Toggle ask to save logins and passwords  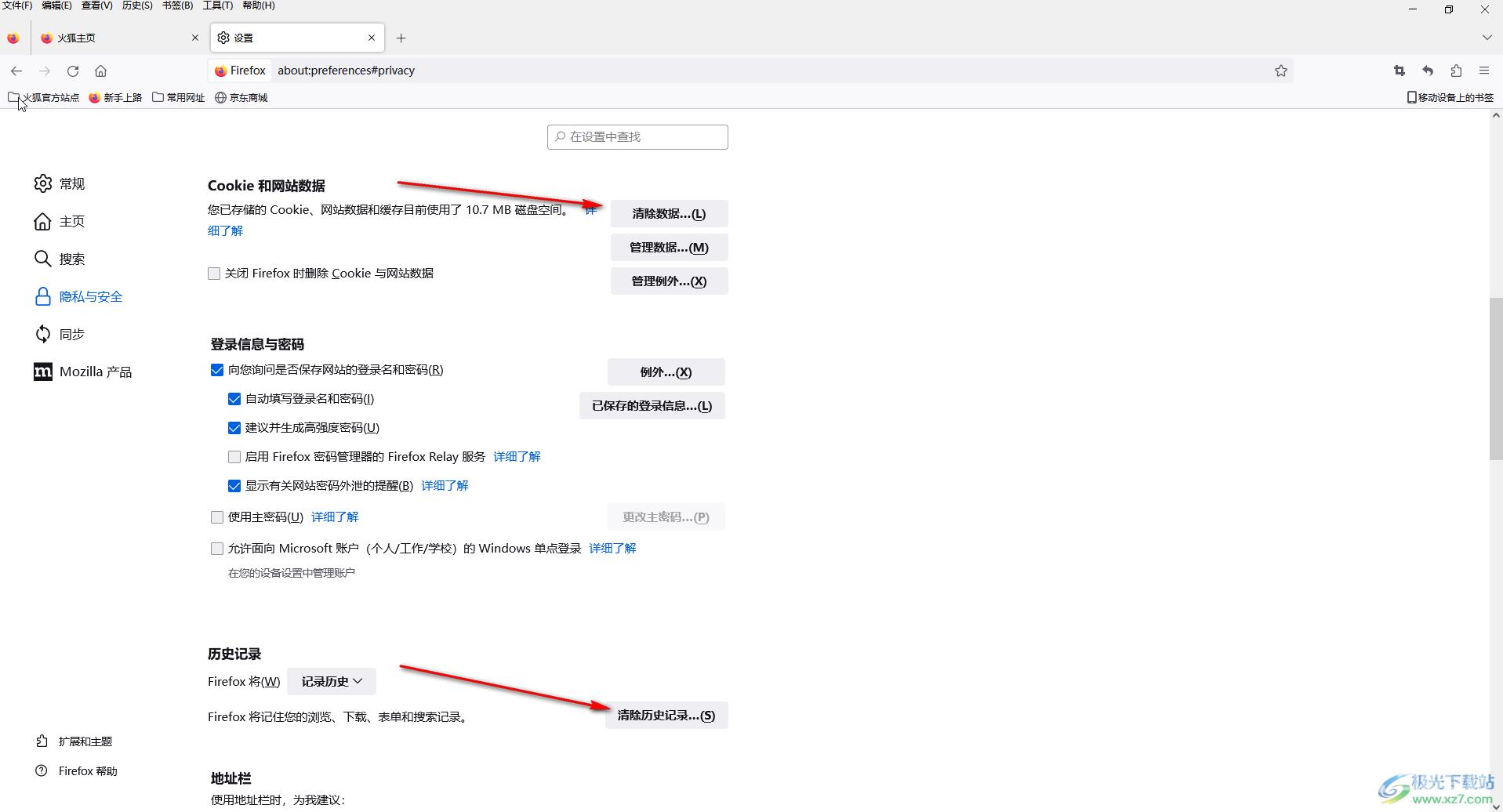pos(217,370)
